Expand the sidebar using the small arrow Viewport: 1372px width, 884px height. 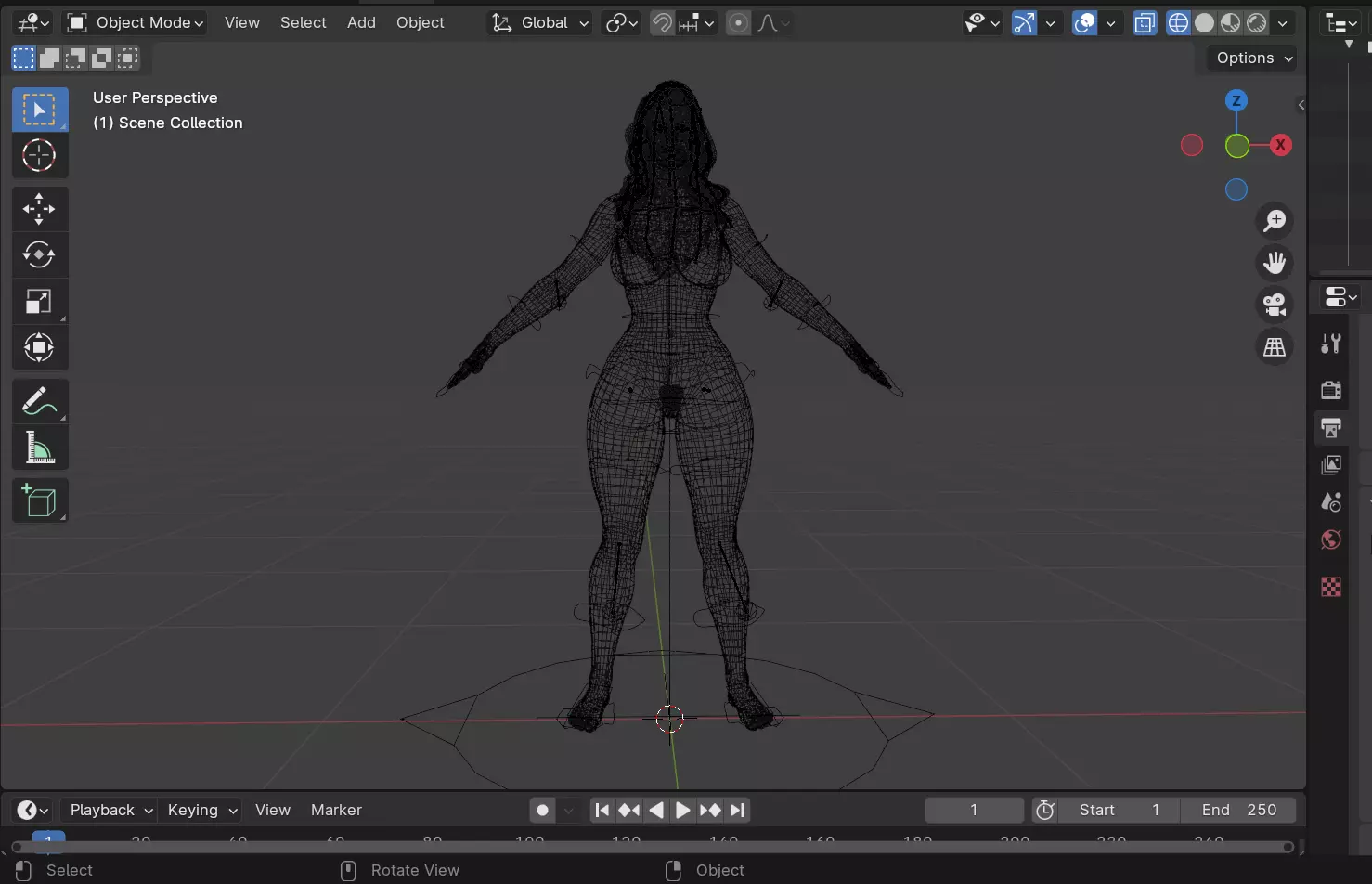pos(1301,105)
